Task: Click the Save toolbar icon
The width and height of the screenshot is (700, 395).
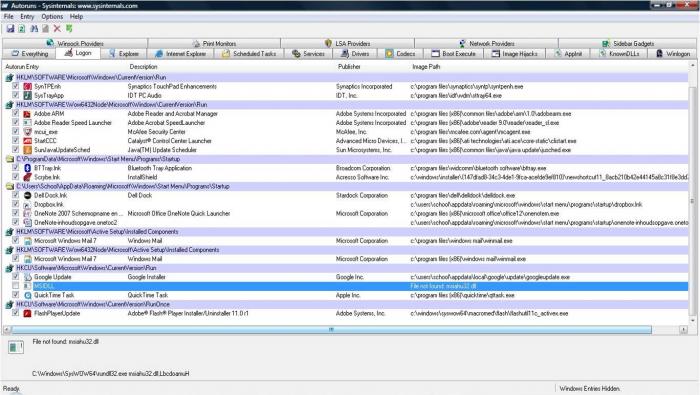Action: 10,29
